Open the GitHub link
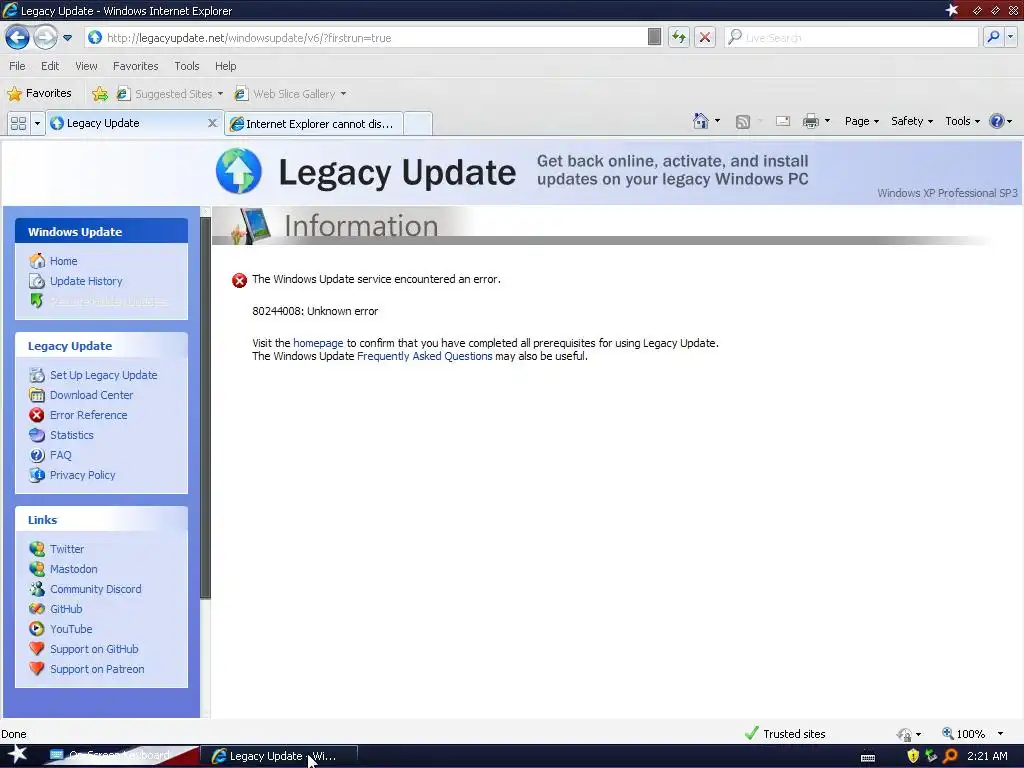This screenshot has width=1024, height=768. coord(66,609)
